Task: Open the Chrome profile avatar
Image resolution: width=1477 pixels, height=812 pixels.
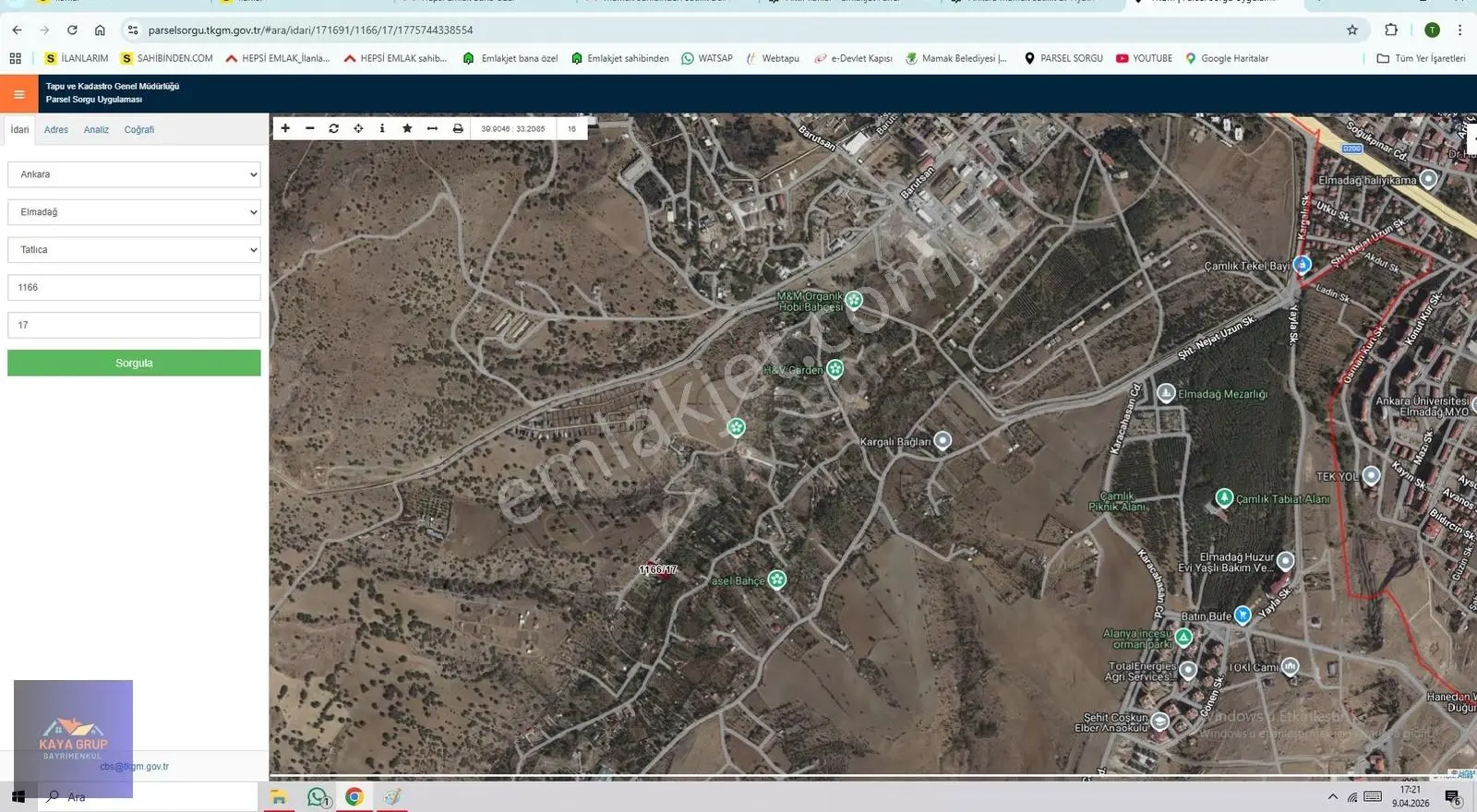Action: pyautogui.click(x=1432, y=30)
